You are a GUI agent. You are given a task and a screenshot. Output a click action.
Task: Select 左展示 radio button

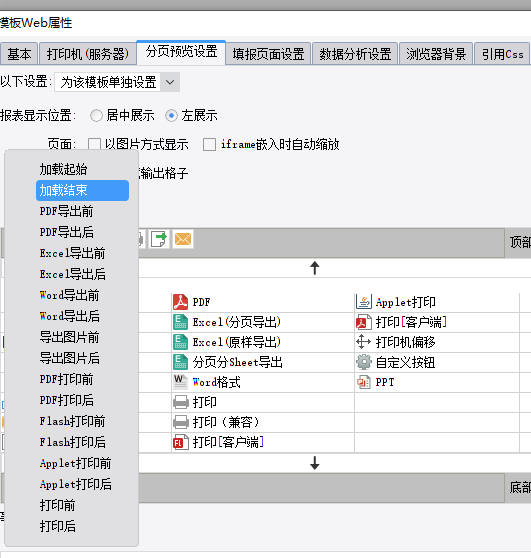click(x=172, y=116)
